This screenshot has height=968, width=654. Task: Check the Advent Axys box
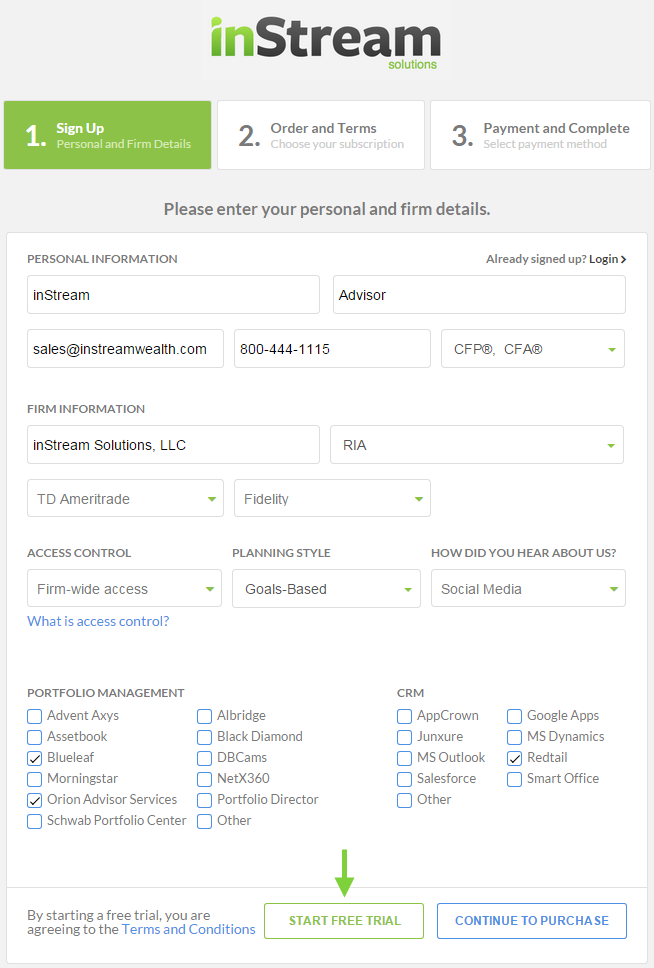(x=35, y=716)
